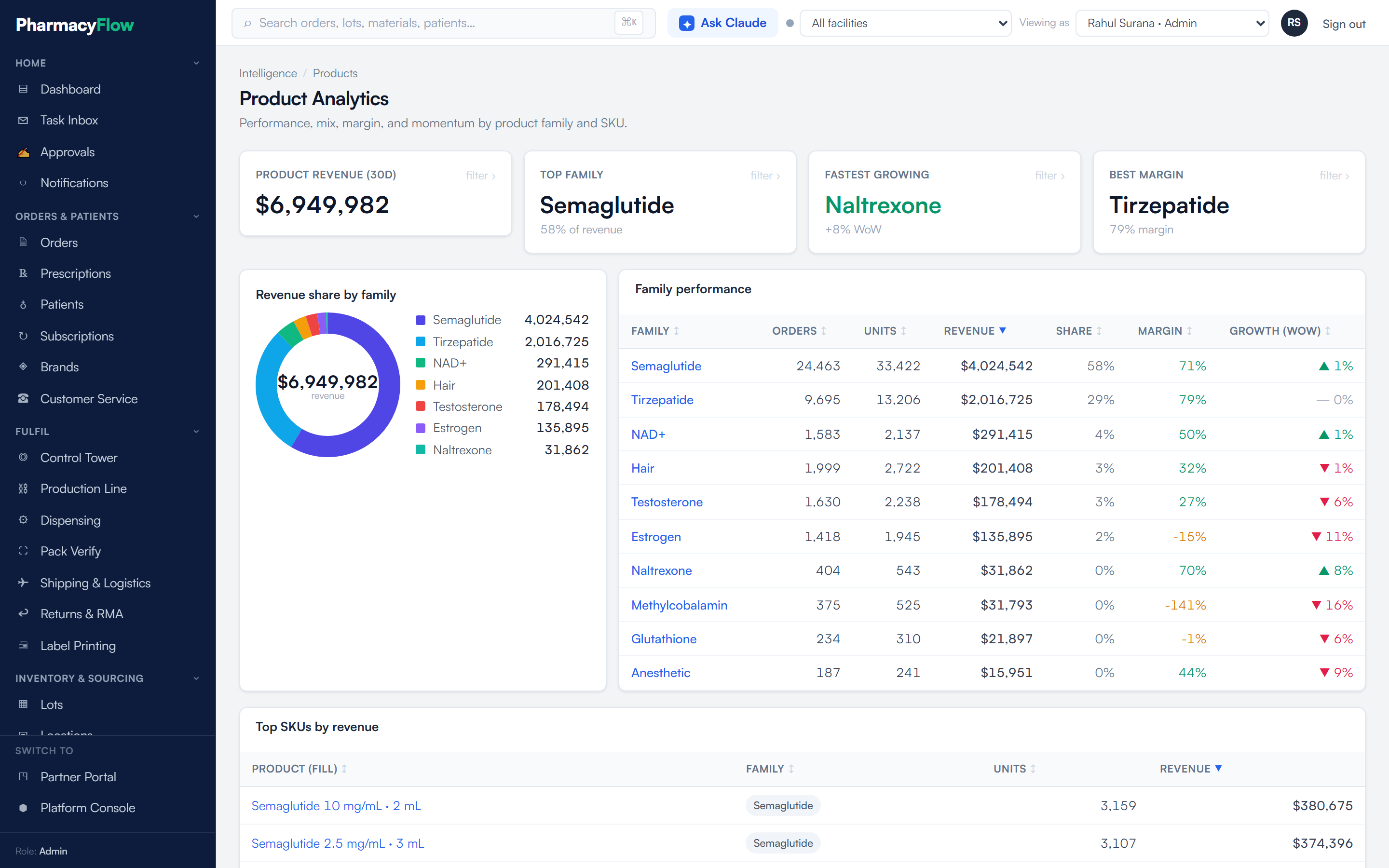1389x868 pixels.
Task: Collapse the FULFIL sidebar section
Action: pyautogui.click(x=196, y=431)
